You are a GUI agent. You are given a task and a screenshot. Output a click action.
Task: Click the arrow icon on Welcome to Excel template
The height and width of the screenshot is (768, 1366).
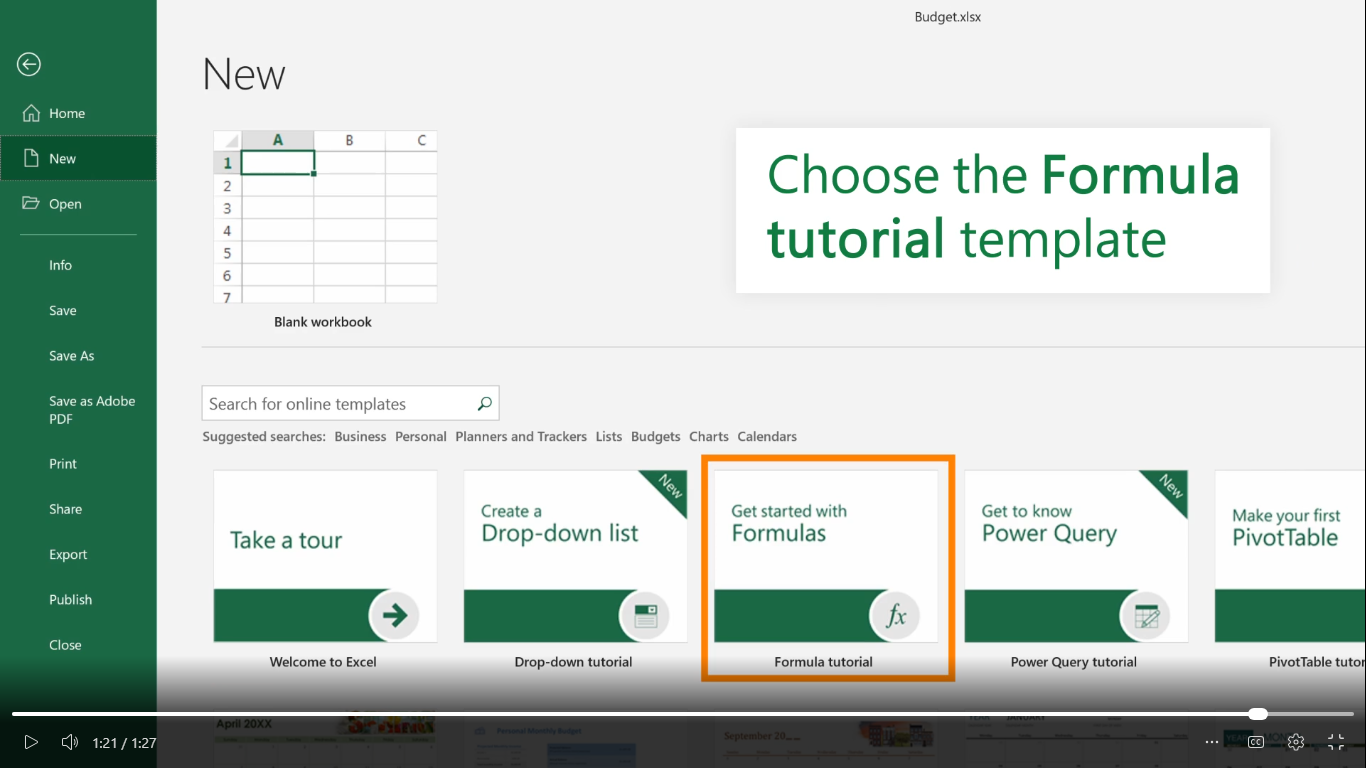(396, 617)
